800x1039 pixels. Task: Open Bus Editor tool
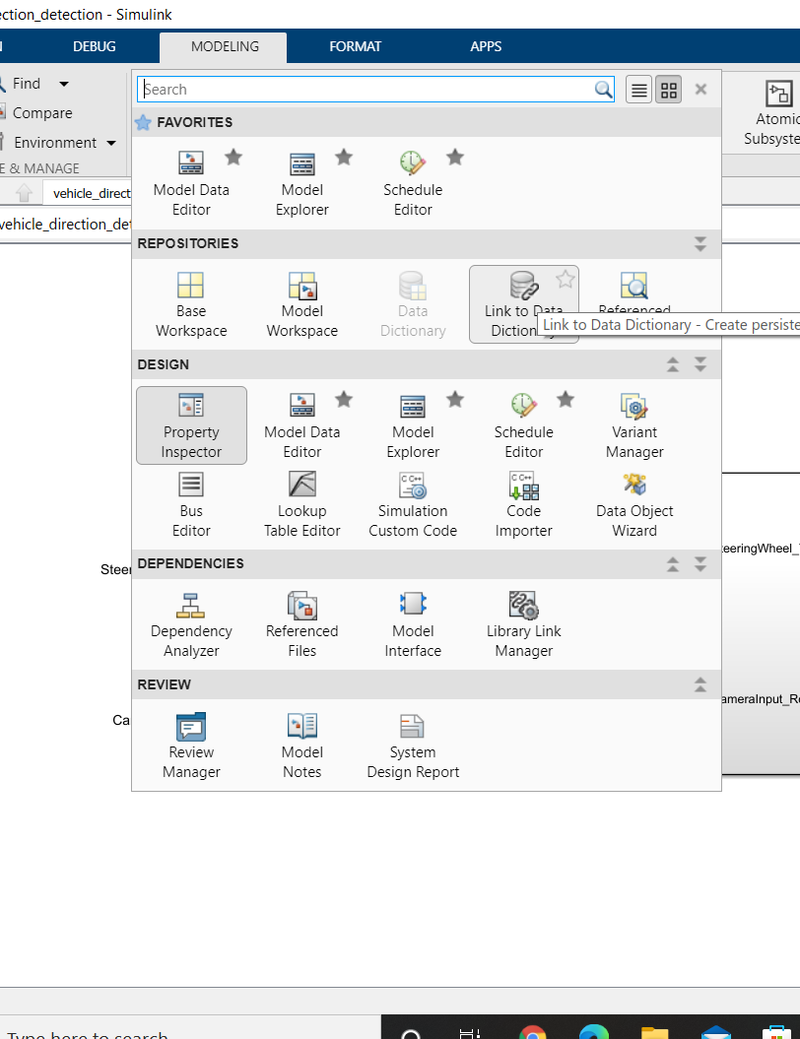[x=191, y=505]
